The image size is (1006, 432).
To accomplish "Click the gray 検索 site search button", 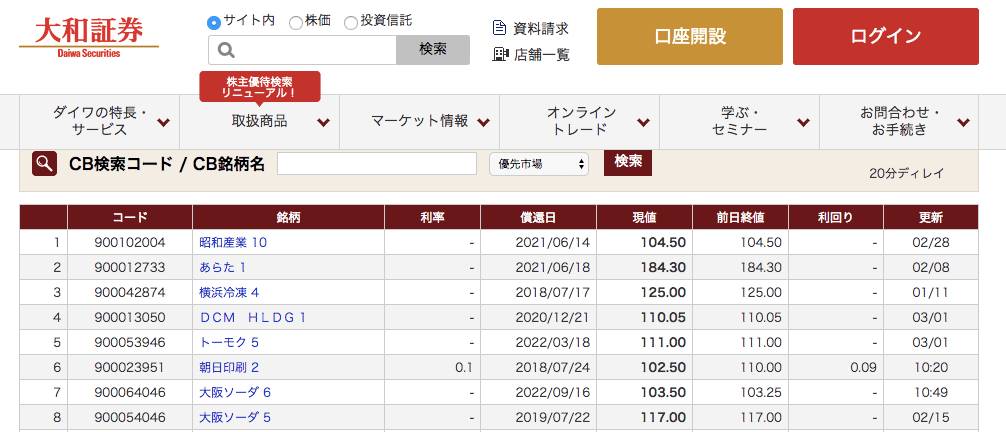I will point(432,50).
